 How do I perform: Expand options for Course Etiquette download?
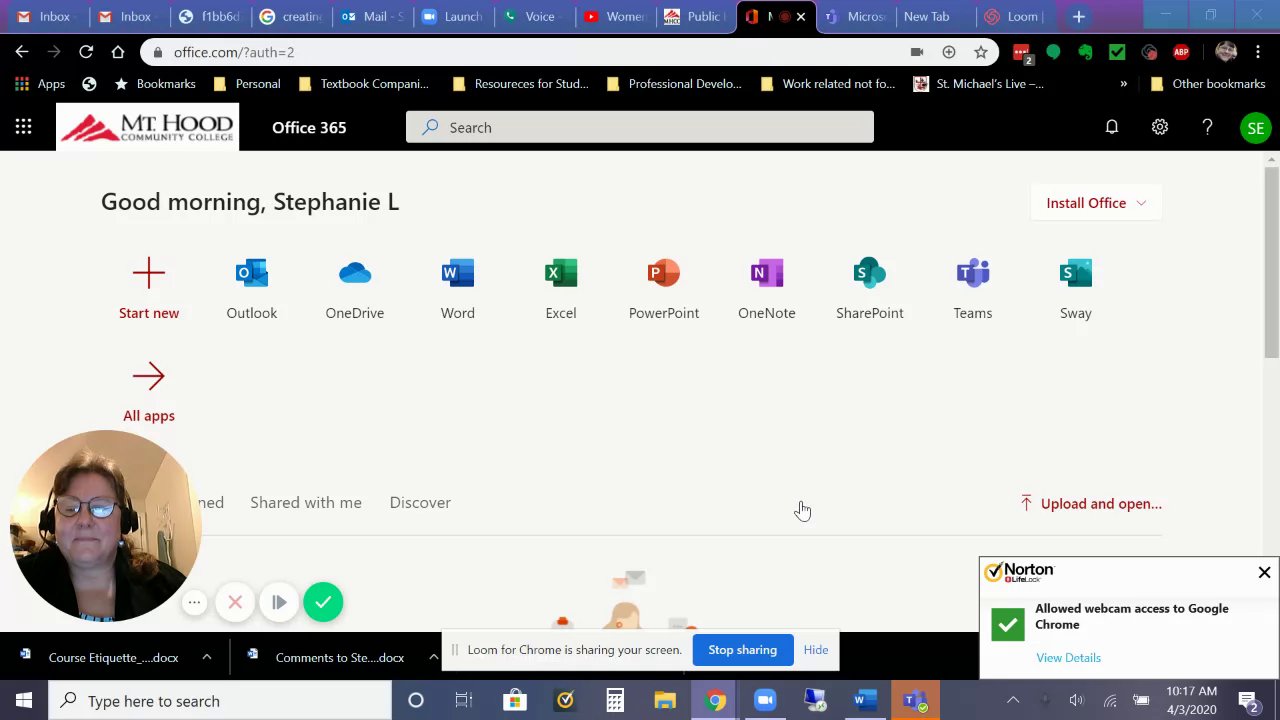click(206, 657)
